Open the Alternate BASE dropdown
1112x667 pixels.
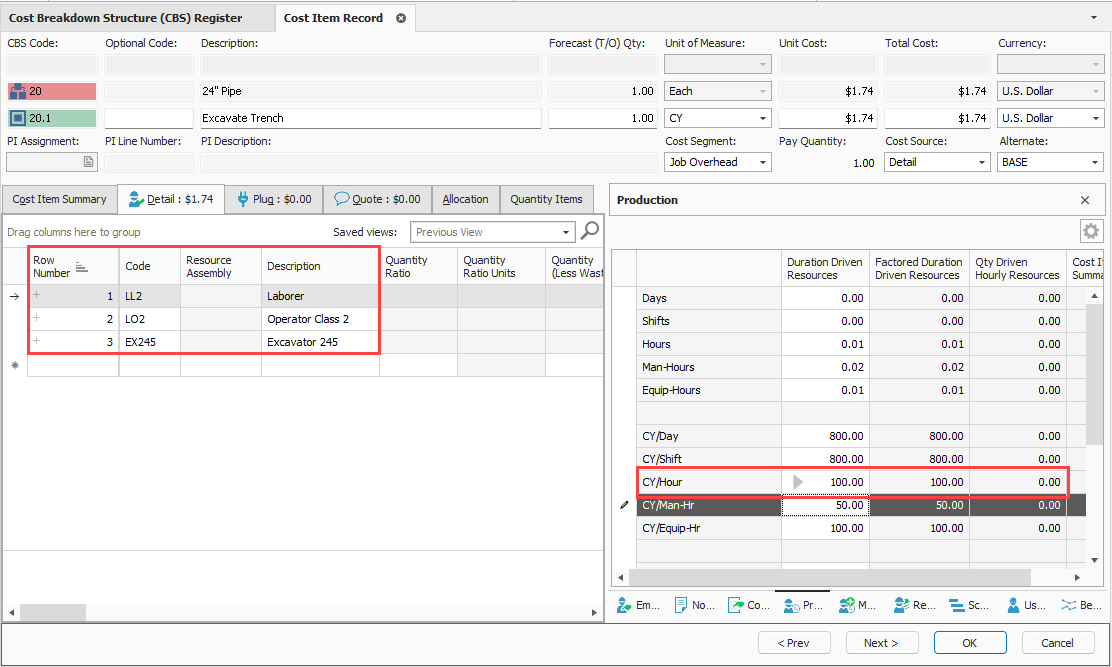1095,162
